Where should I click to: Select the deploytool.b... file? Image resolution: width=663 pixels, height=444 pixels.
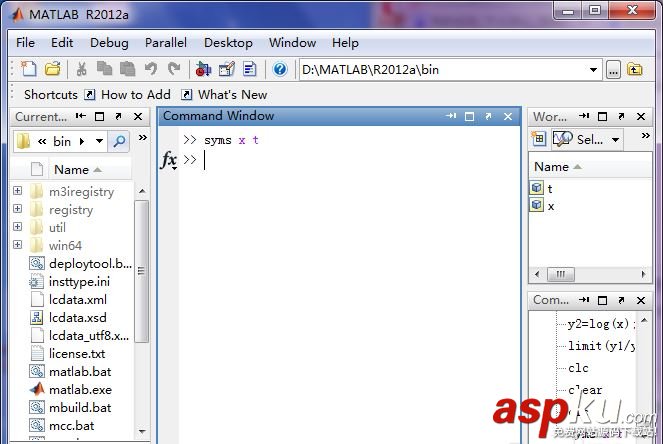(x=80, y=264)
